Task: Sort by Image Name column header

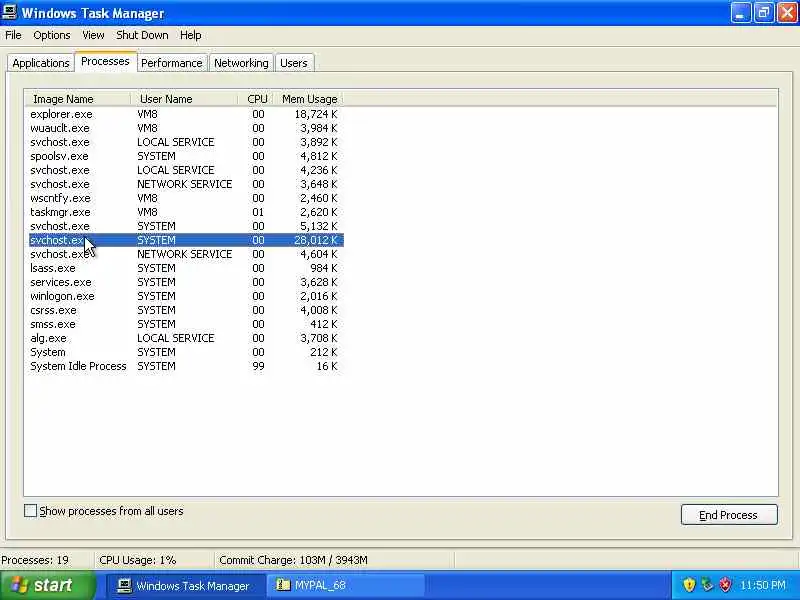Action: pyautogui.click(x=78, y=99)
